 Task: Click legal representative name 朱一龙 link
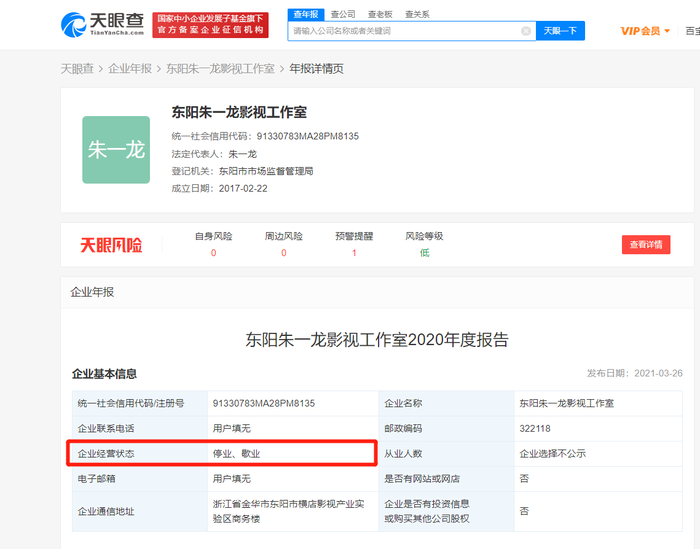pyautogui.click(x=243, y=154)
